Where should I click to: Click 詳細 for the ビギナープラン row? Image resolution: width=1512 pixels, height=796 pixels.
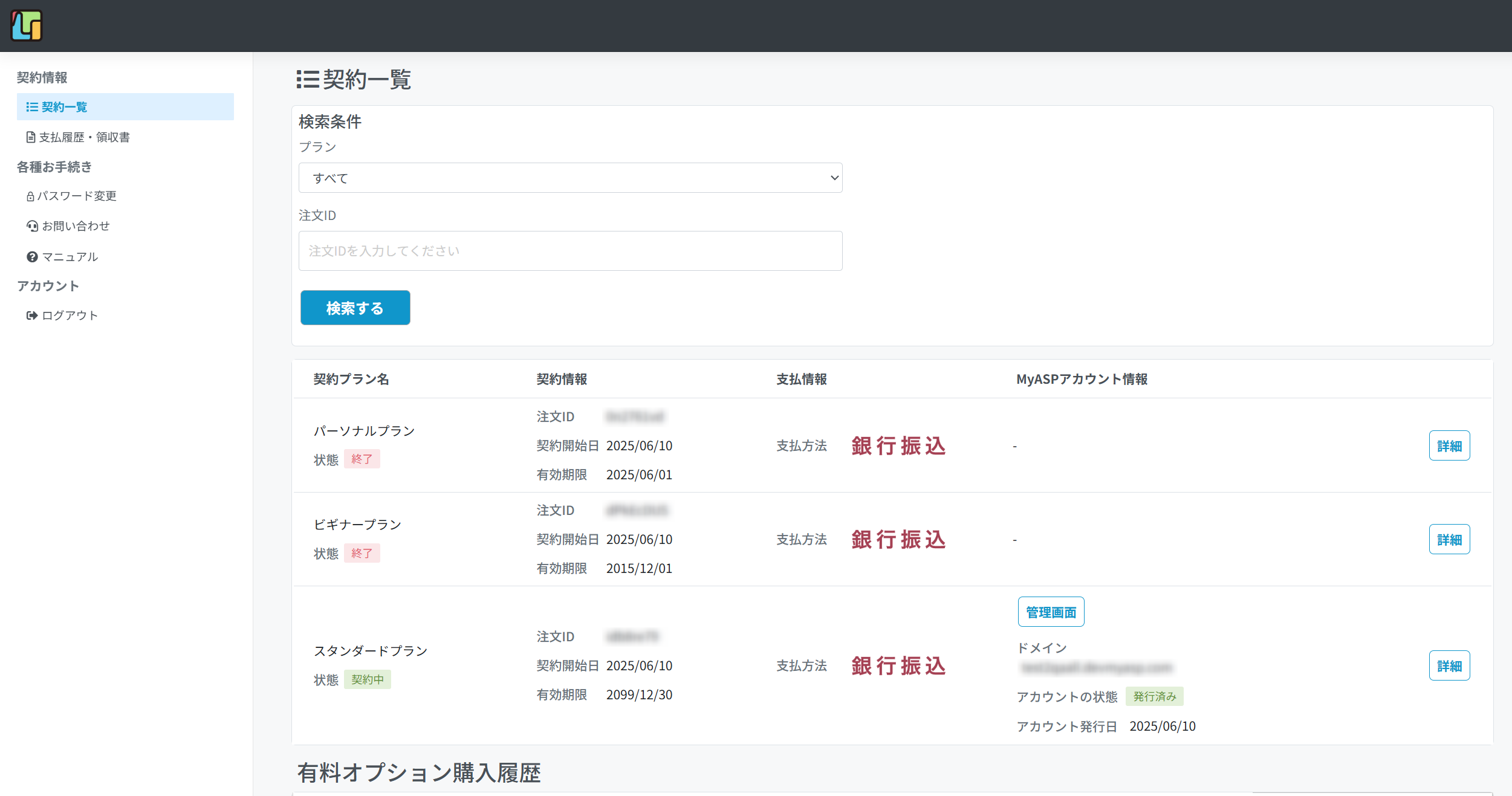click(1449, 540)
